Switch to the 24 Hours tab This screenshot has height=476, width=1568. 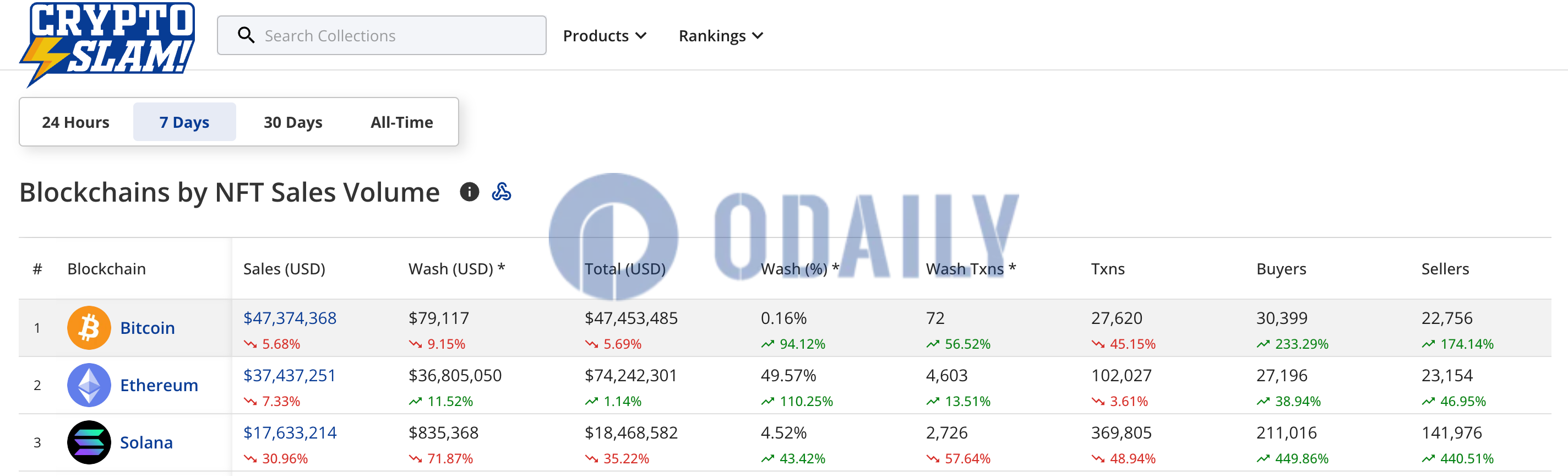click(75, 122)
